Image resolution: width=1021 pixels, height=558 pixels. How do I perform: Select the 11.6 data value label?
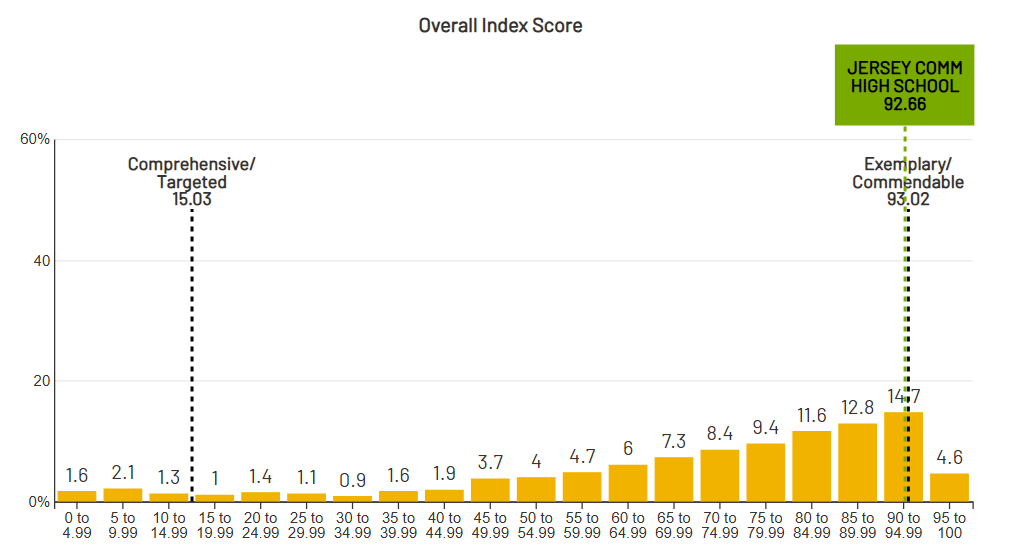pyautogui.click(x=811, y=415)
